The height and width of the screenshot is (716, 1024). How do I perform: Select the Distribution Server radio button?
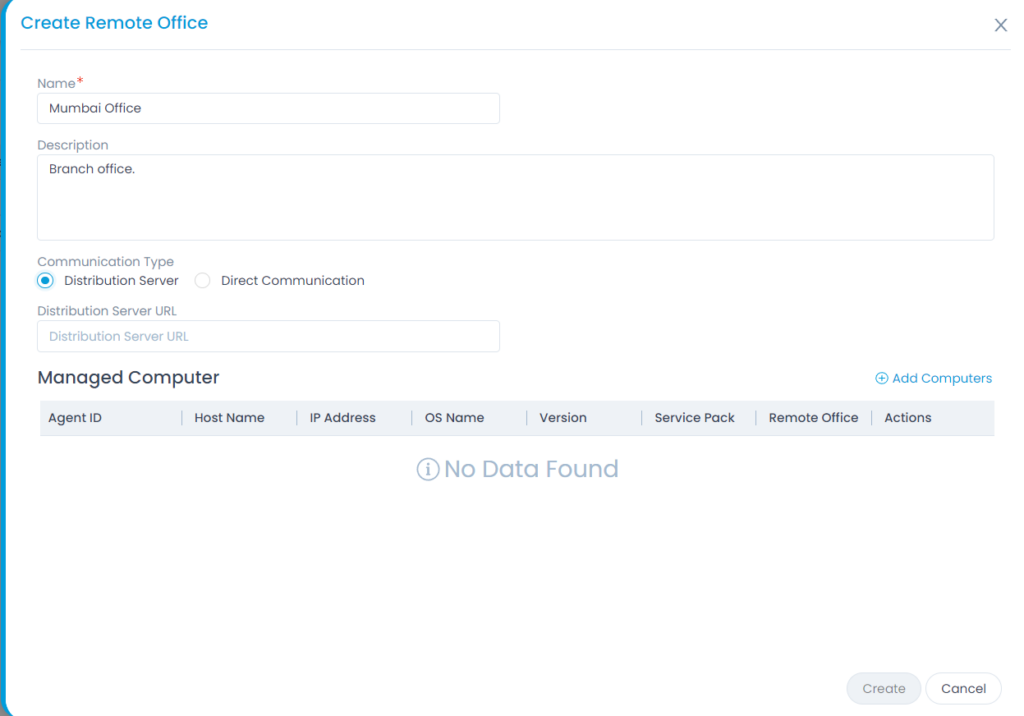click(45, 281)
